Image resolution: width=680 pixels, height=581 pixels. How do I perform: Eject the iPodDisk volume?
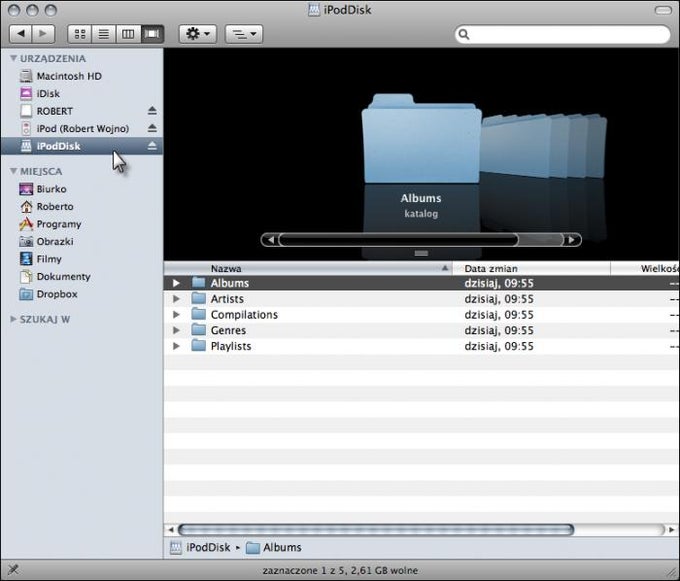tap(152, 146)
